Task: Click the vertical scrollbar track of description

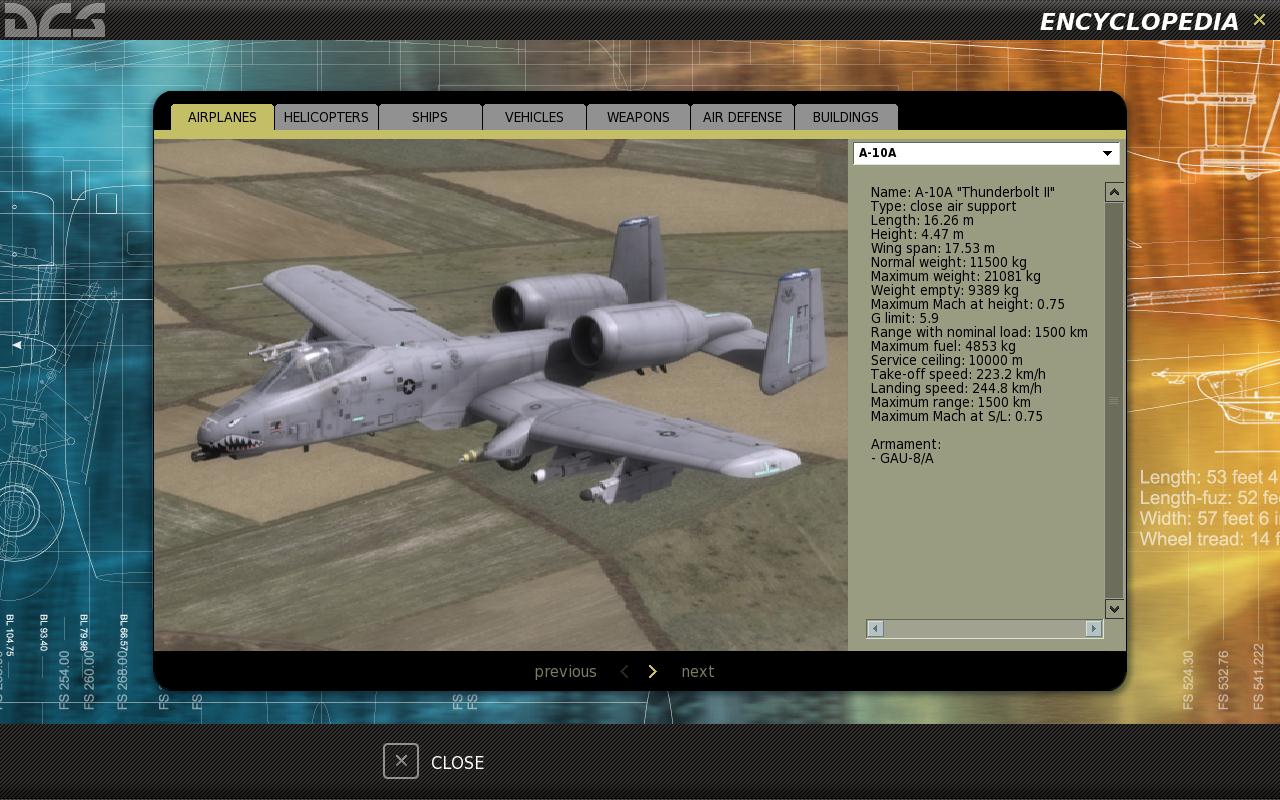Action: [1114, 400]
